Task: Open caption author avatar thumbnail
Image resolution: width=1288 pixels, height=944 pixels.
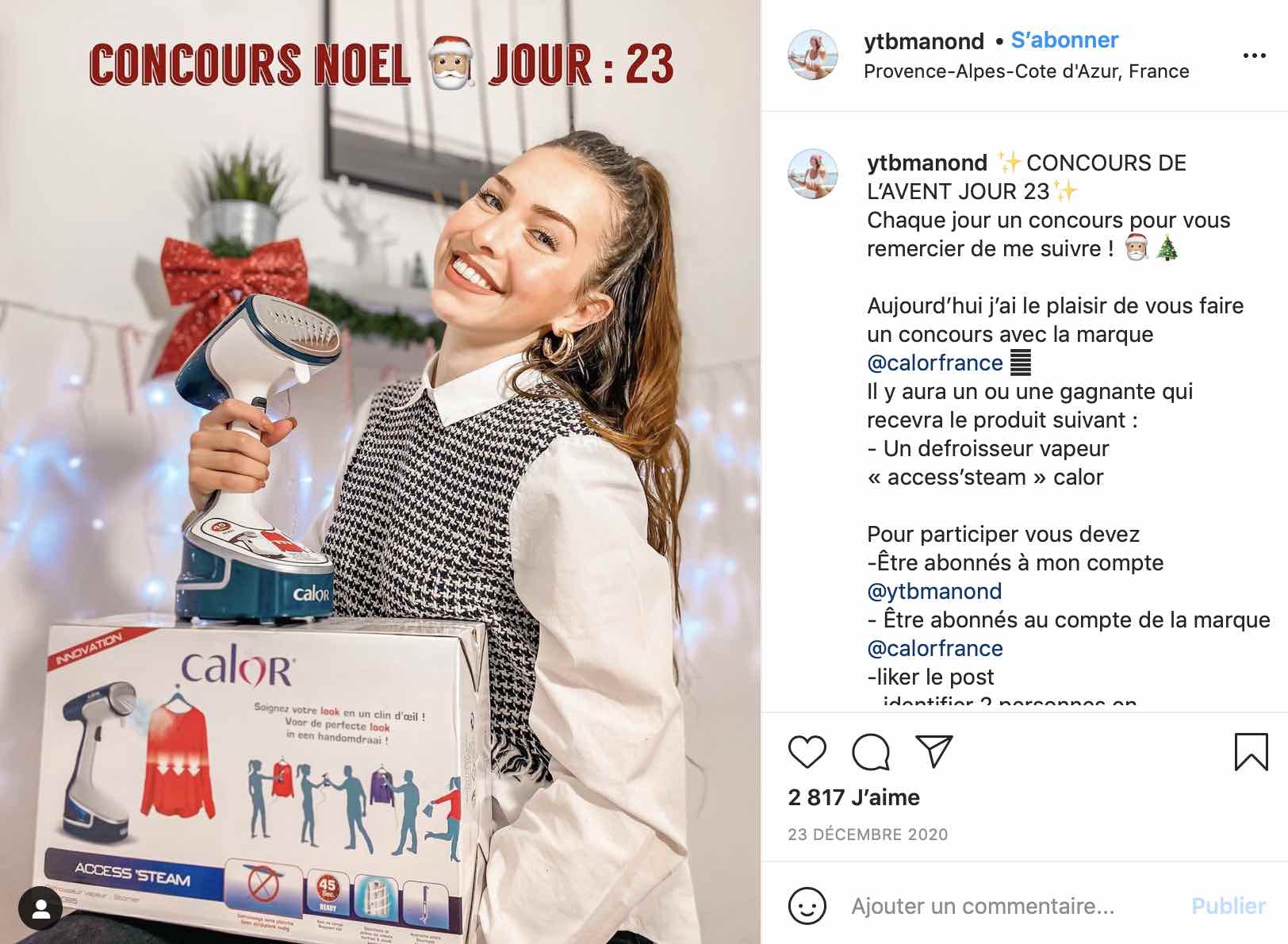Action: pyautogui.click(x=812, y=174)
